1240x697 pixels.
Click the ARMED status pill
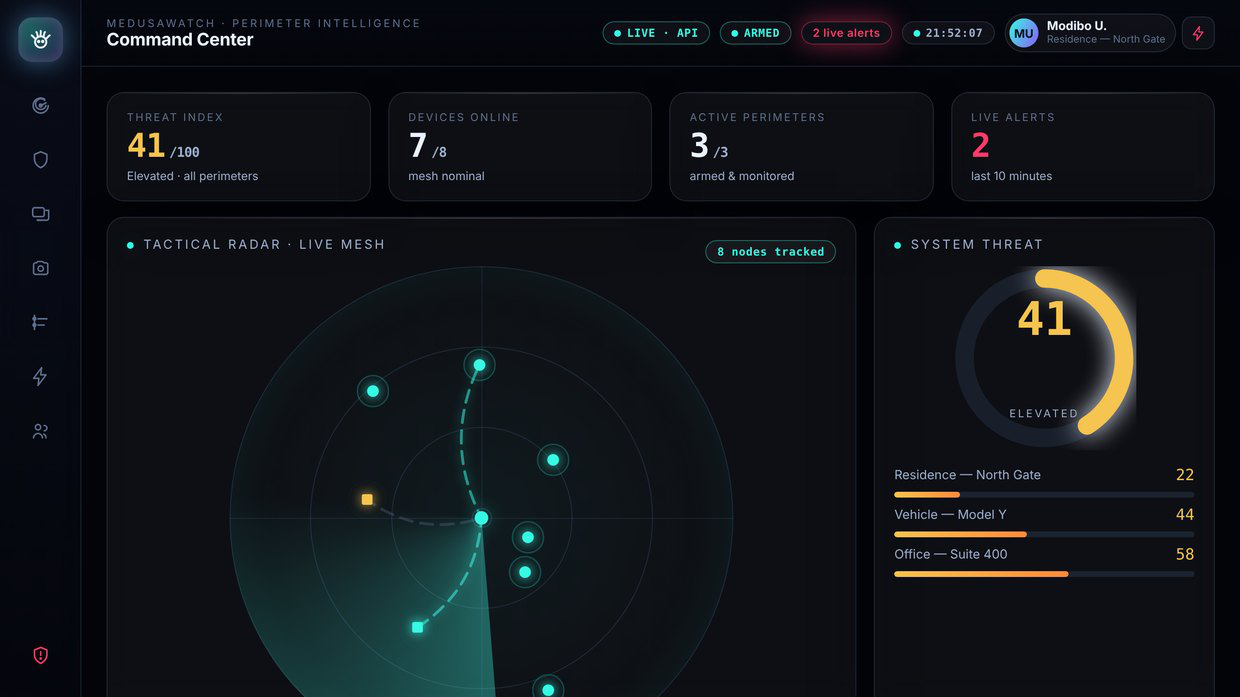755,33
